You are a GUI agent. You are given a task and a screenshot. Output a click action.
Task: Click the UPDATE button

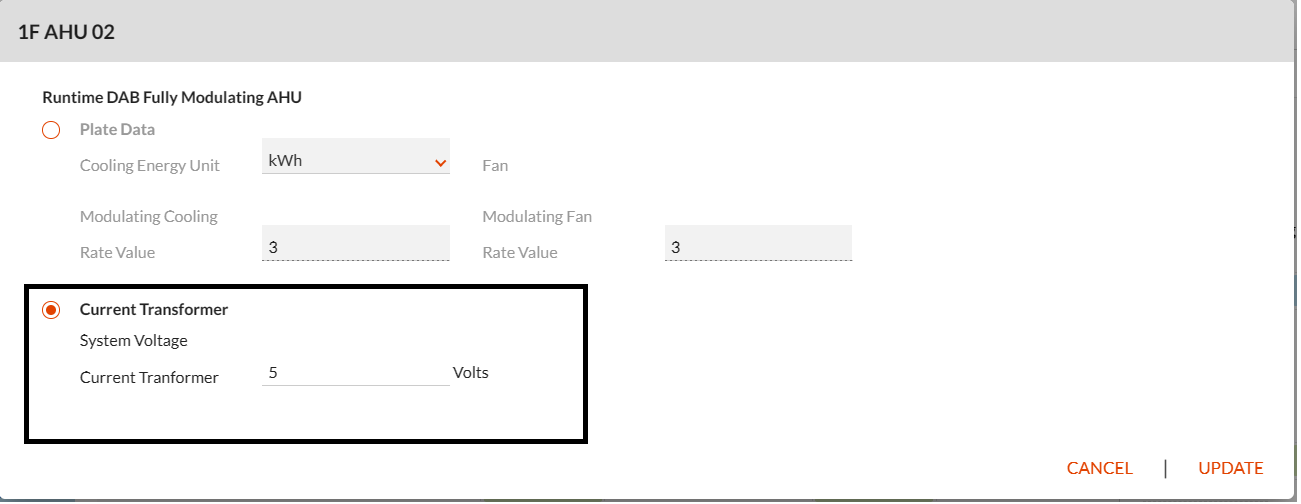coord(1231,468)
